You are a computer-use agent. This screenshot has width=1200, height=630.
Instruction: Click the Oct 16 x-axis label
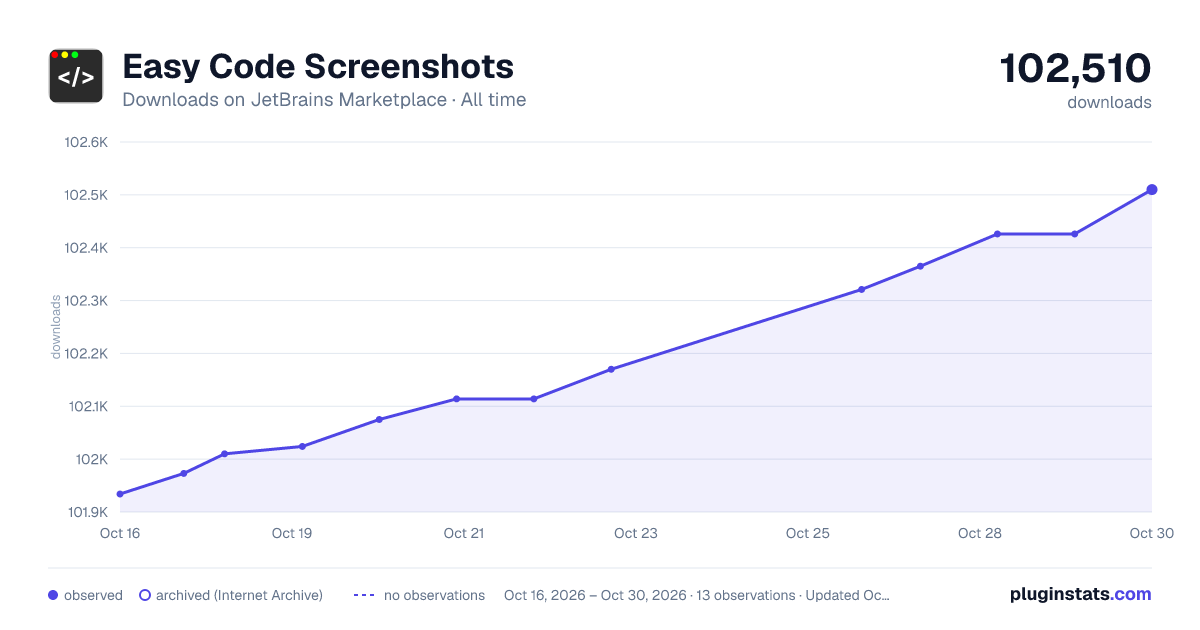coord(120,533)
